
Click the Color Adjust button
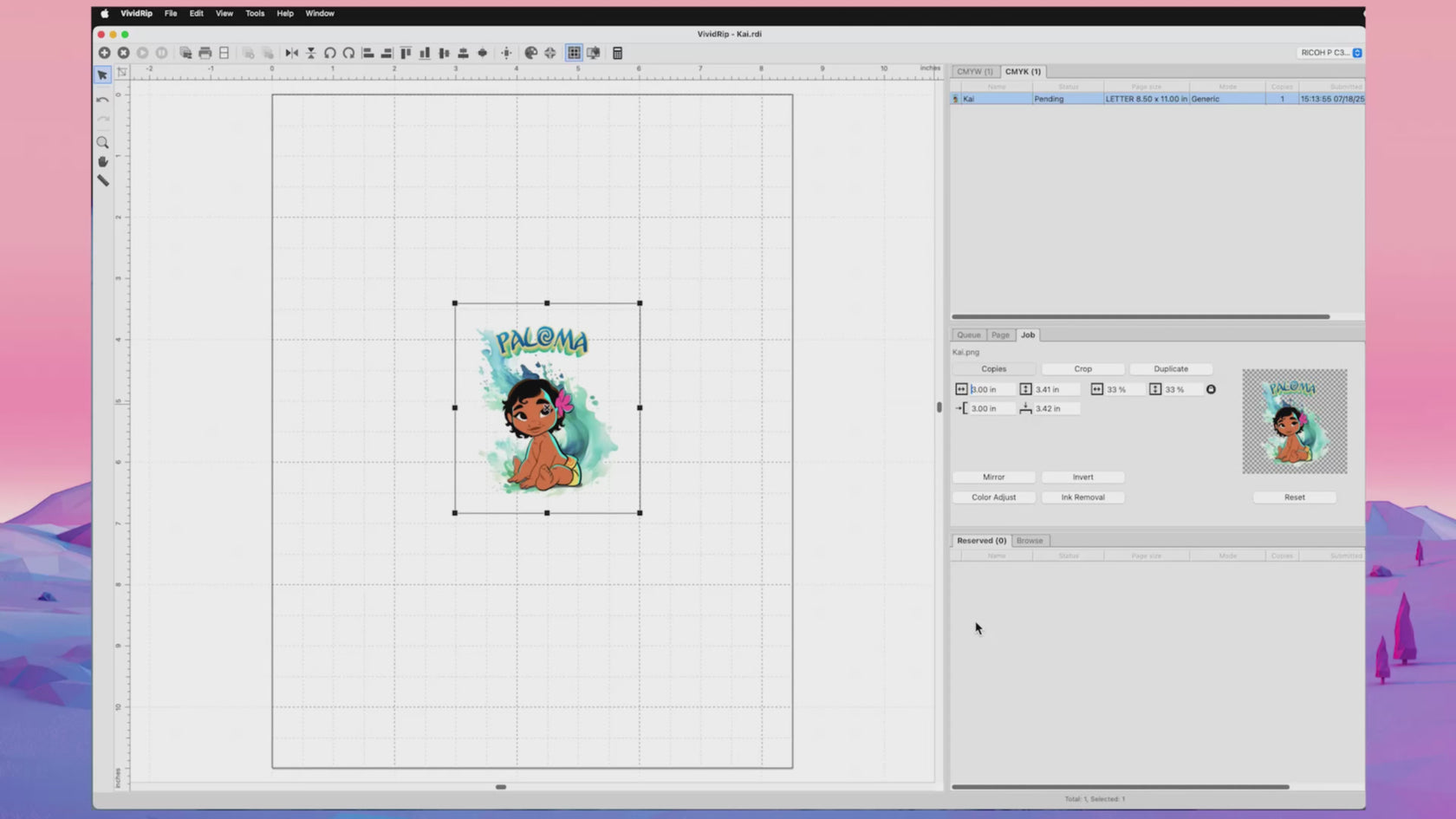pos(993,497)
